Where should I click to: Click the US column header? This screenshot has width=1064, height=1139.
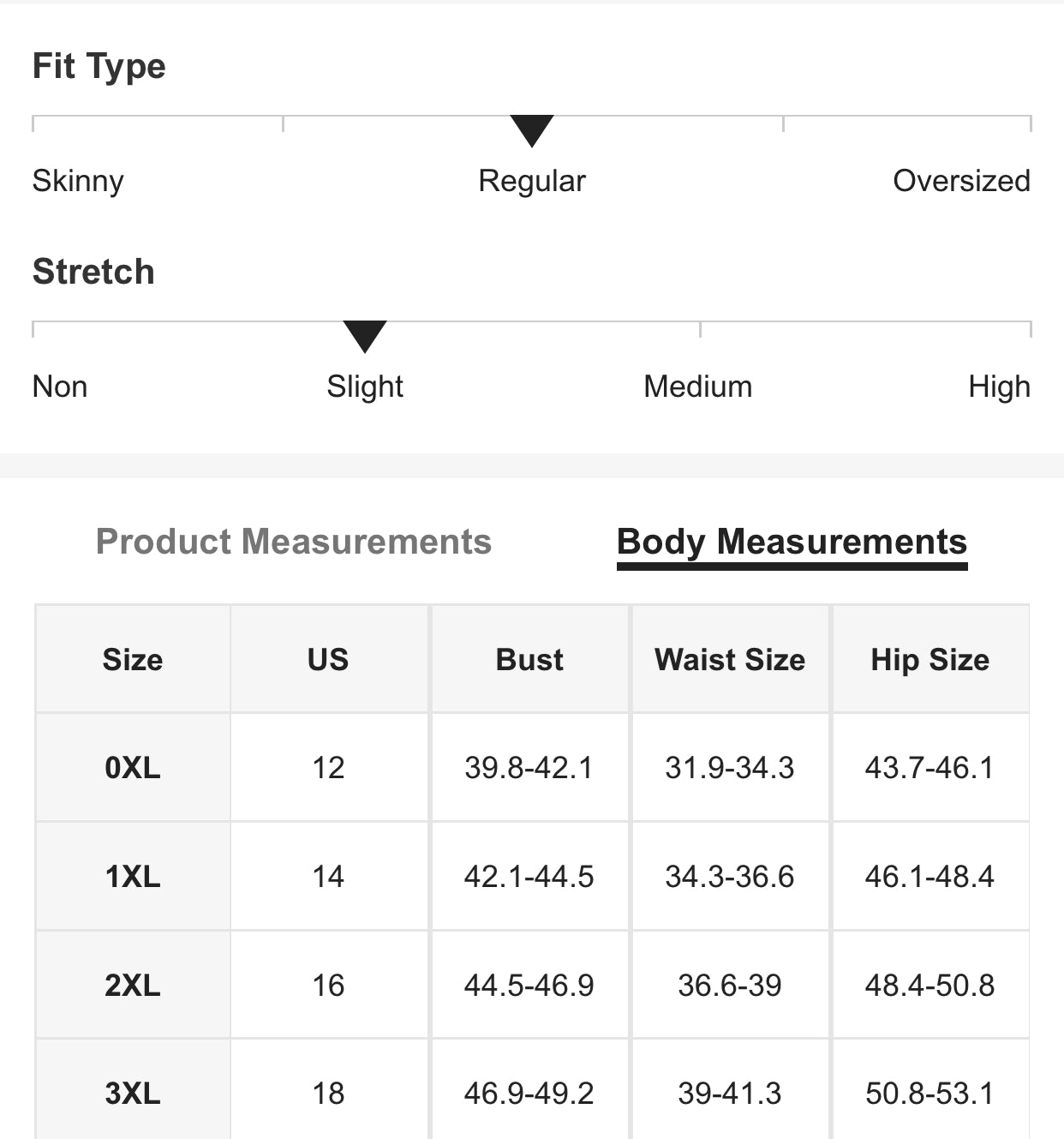328,659
